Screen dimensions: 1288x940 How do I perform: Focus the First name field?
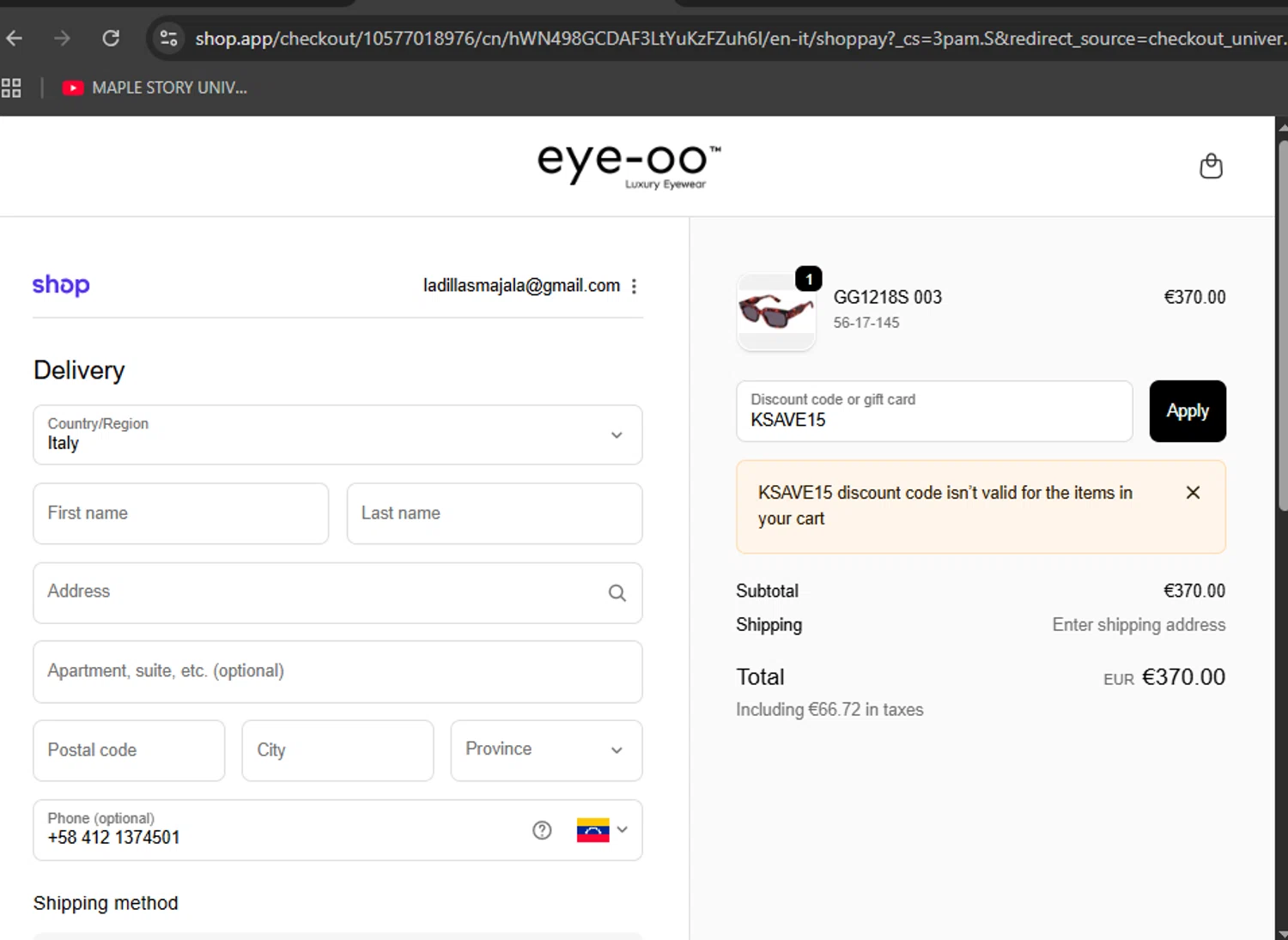(x=181, y=513)
